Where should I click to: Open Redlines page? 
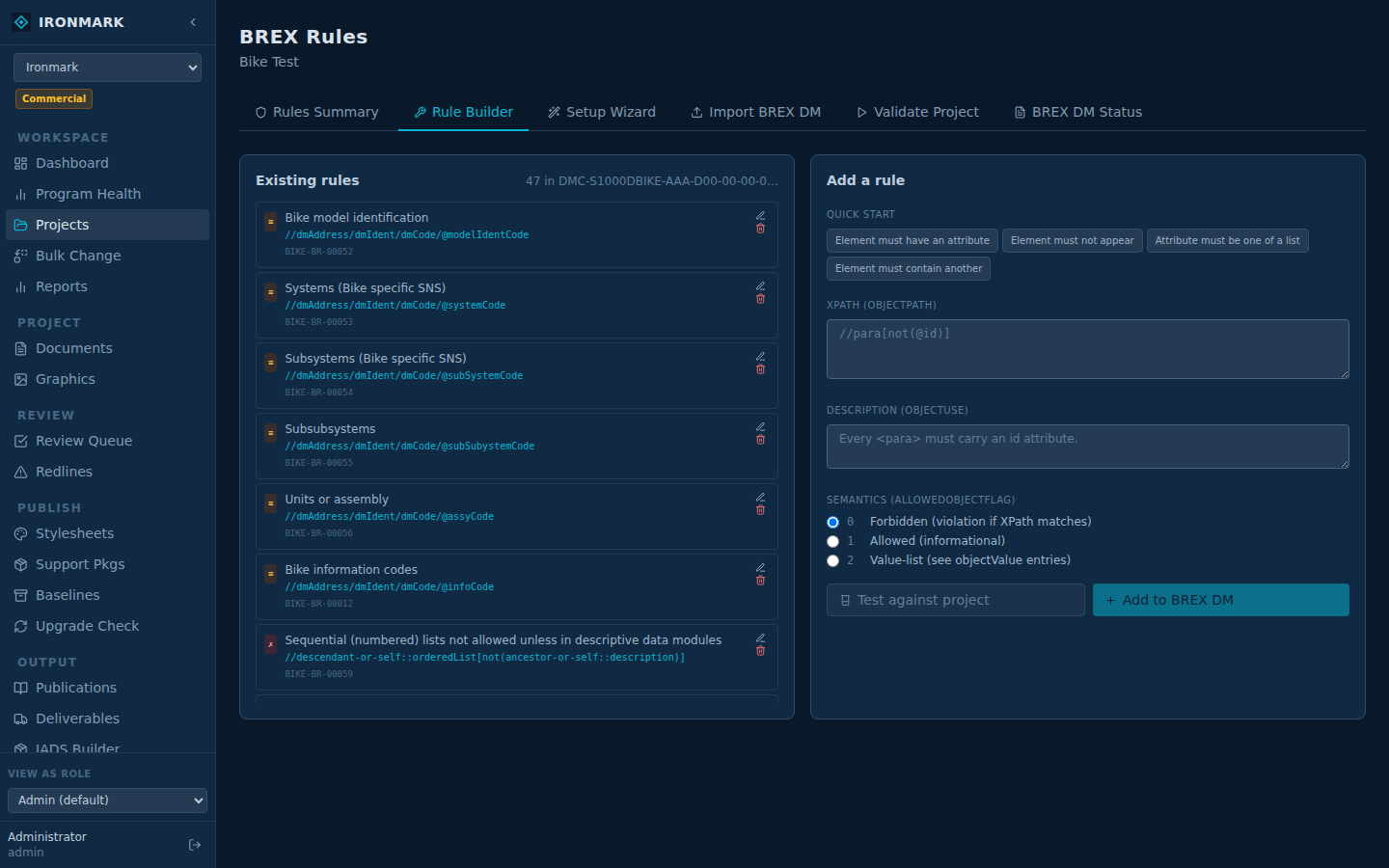pos(107,472)
